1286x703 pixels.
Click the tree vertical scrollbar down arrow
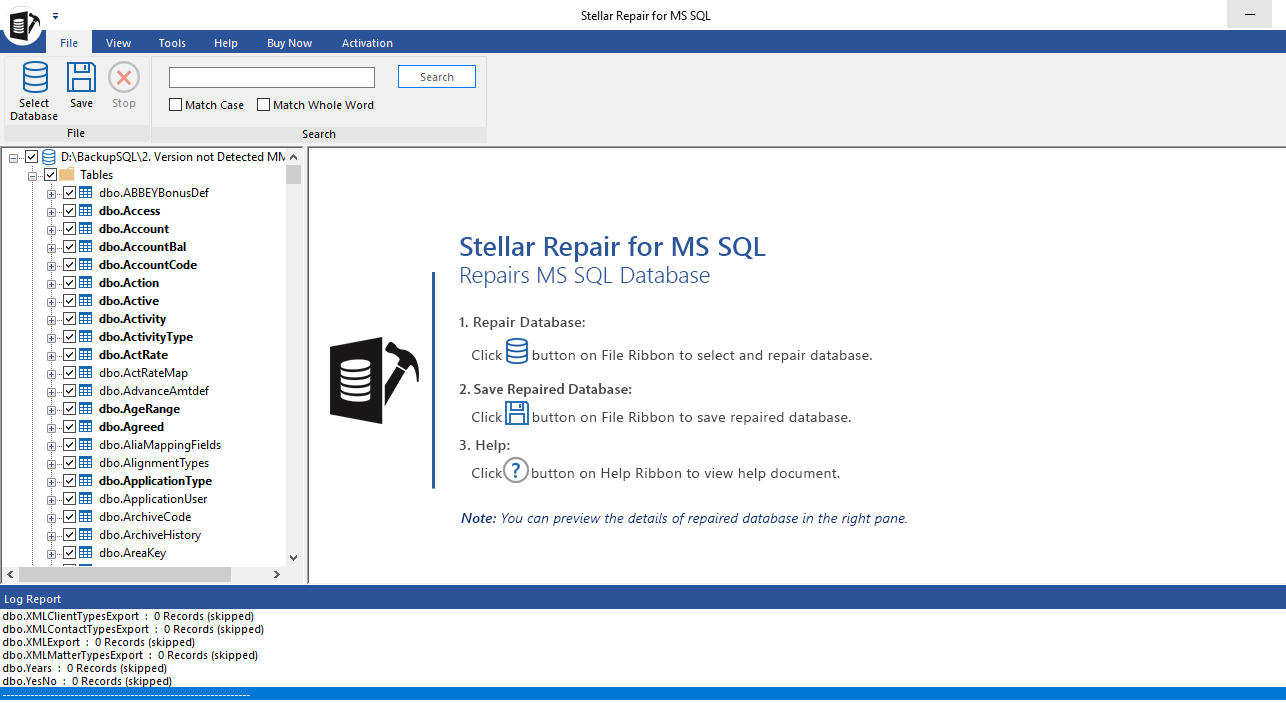293,558
